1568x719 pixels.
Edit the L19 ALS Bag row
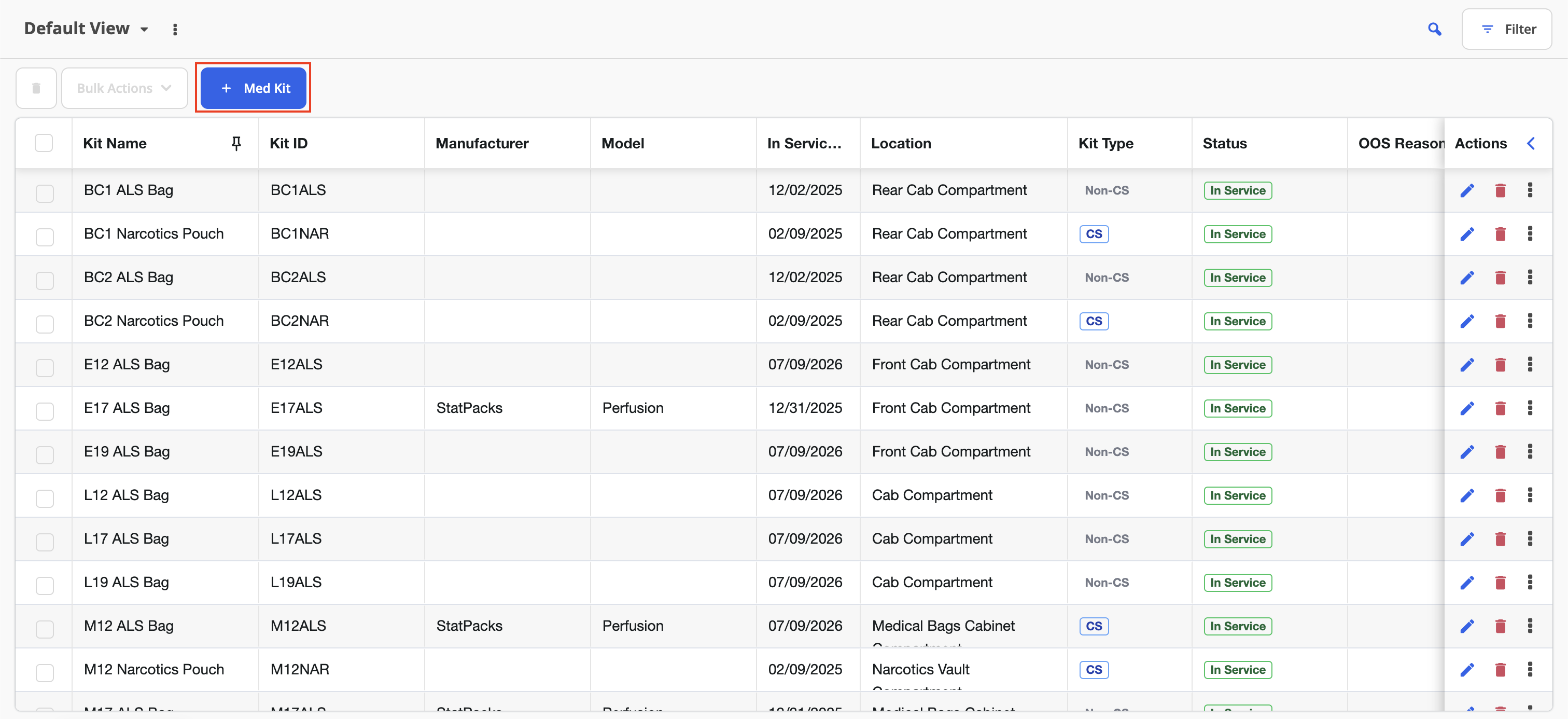tap(1467, 583)
